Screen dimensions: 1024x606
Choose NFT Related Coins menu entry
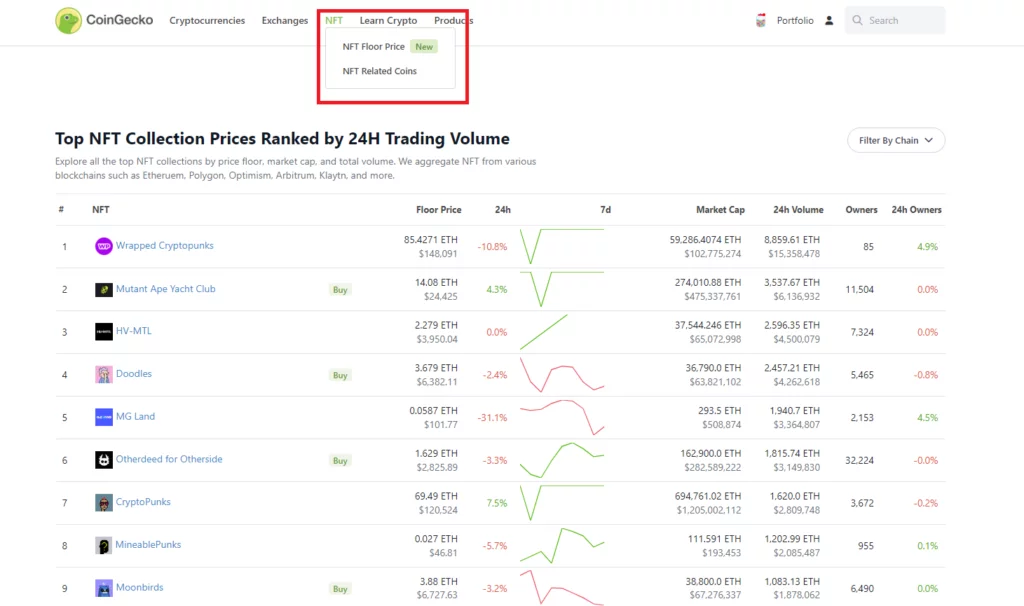tap(379, 72)
